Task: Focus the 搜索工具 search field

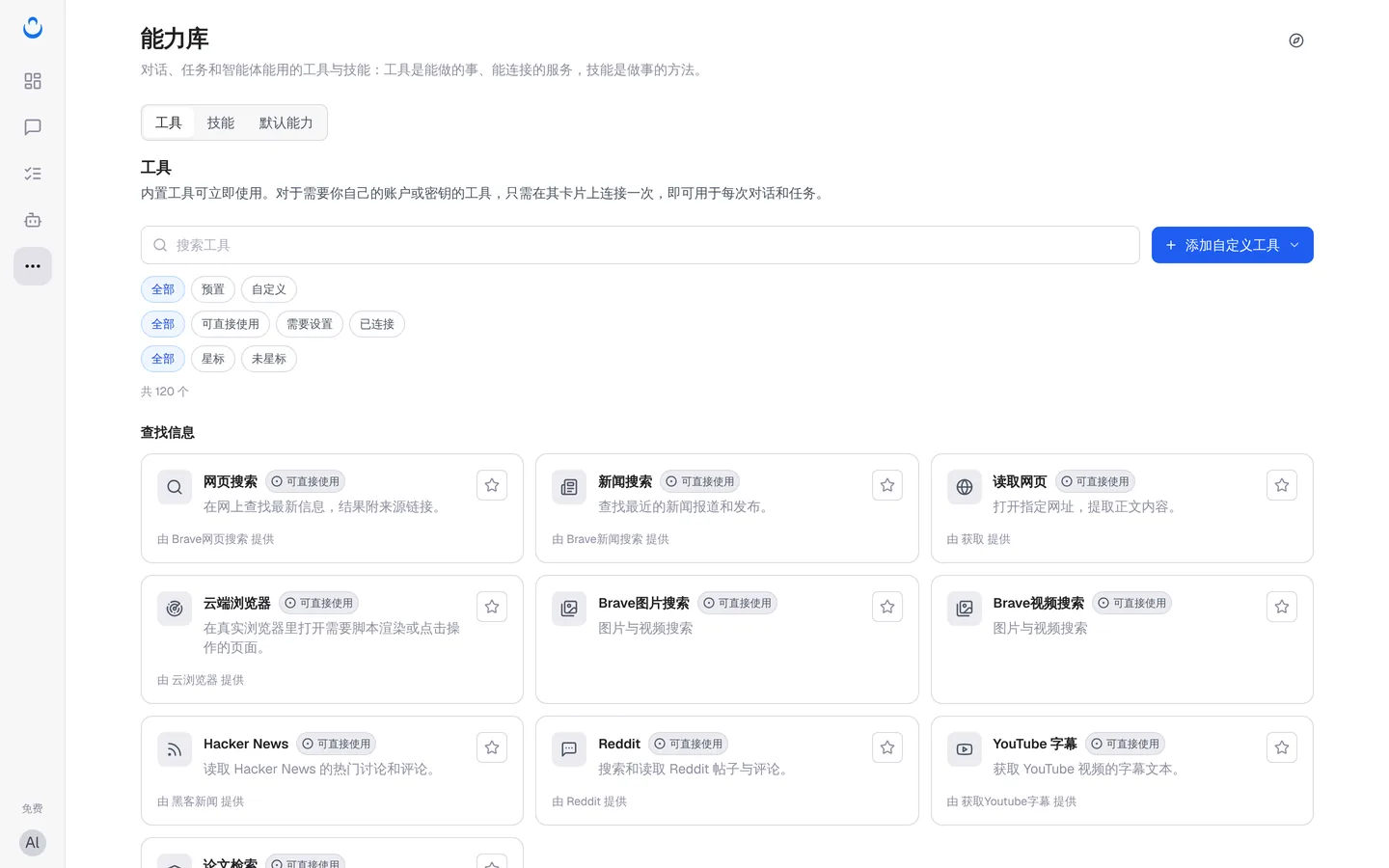Action: pos(640,245)
